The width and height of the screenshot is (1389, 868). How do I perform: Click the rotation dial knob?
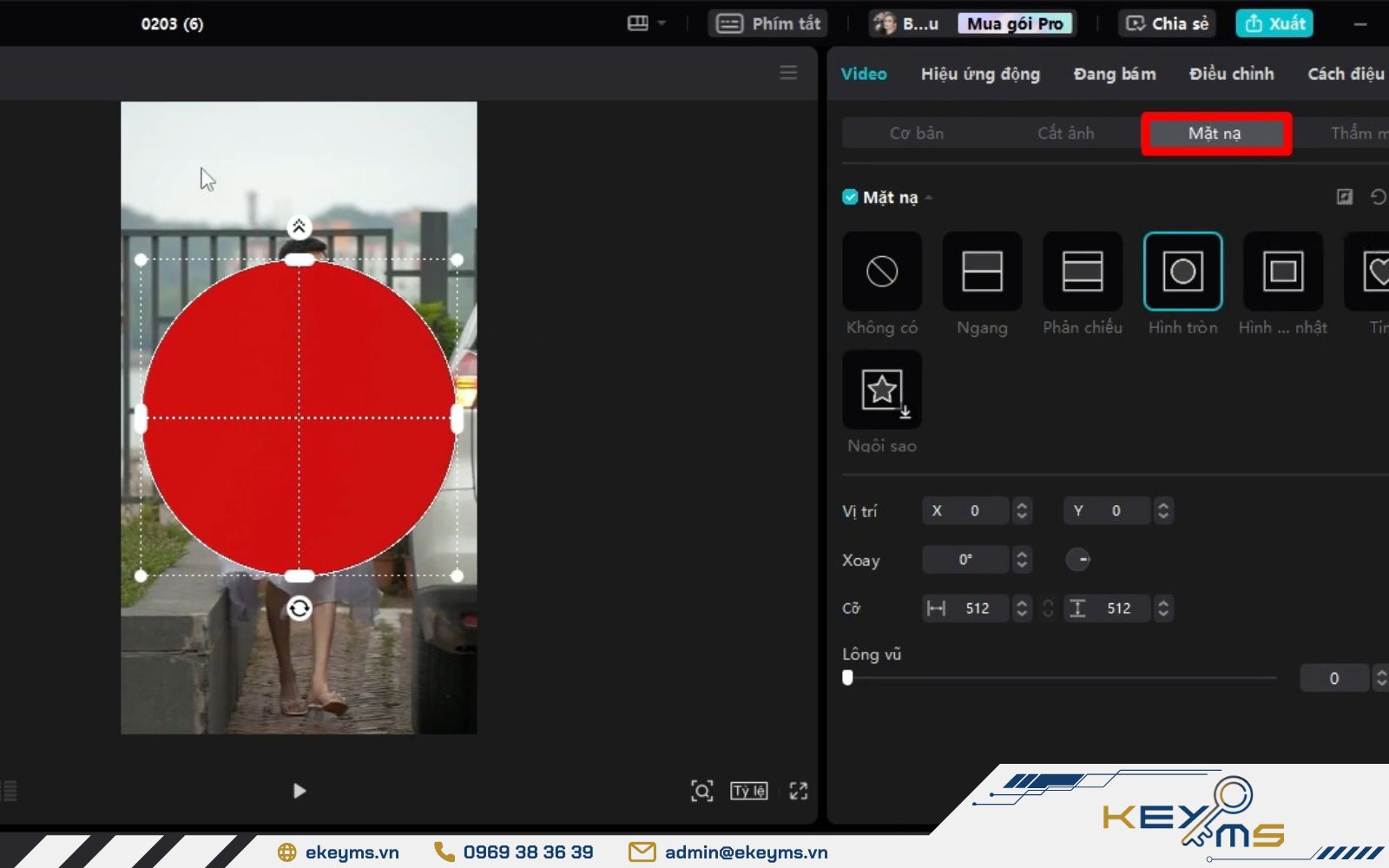(x=1077, y=560)
